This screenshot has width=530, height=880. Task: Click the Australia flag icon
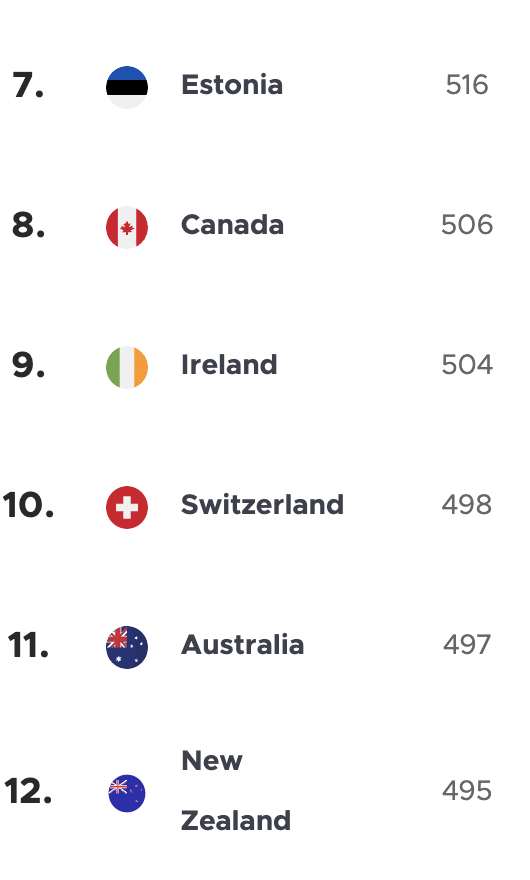(127, 647)
